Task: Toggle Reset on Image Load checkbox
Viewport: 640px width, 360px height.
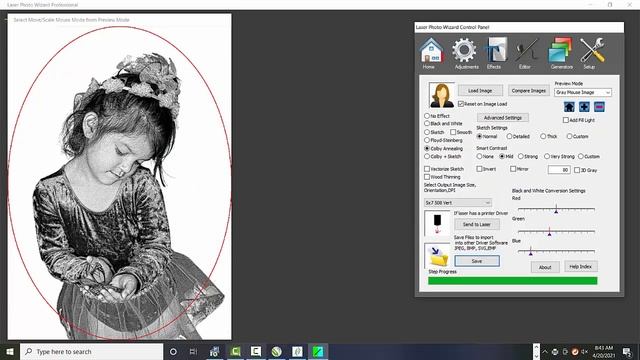Action: [461, 104]
